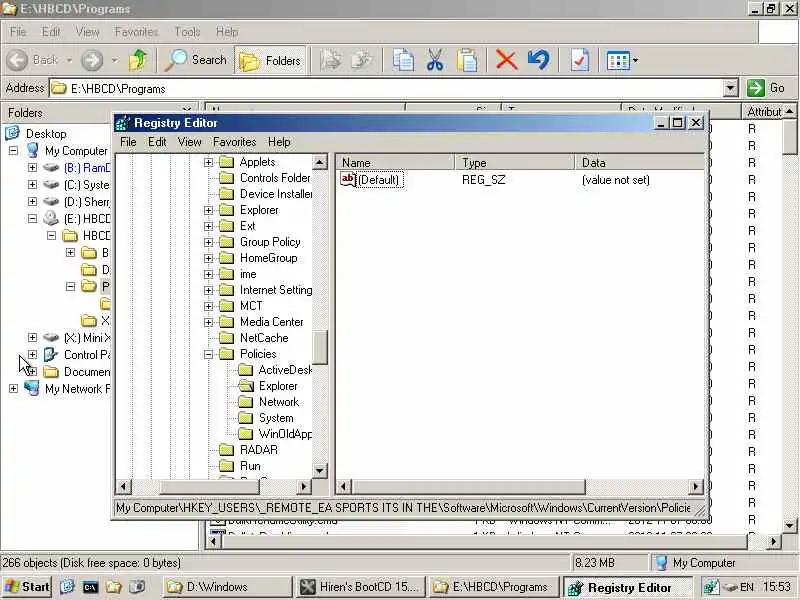Open Explorer File menu
The image size is (800, 600).
18,32
